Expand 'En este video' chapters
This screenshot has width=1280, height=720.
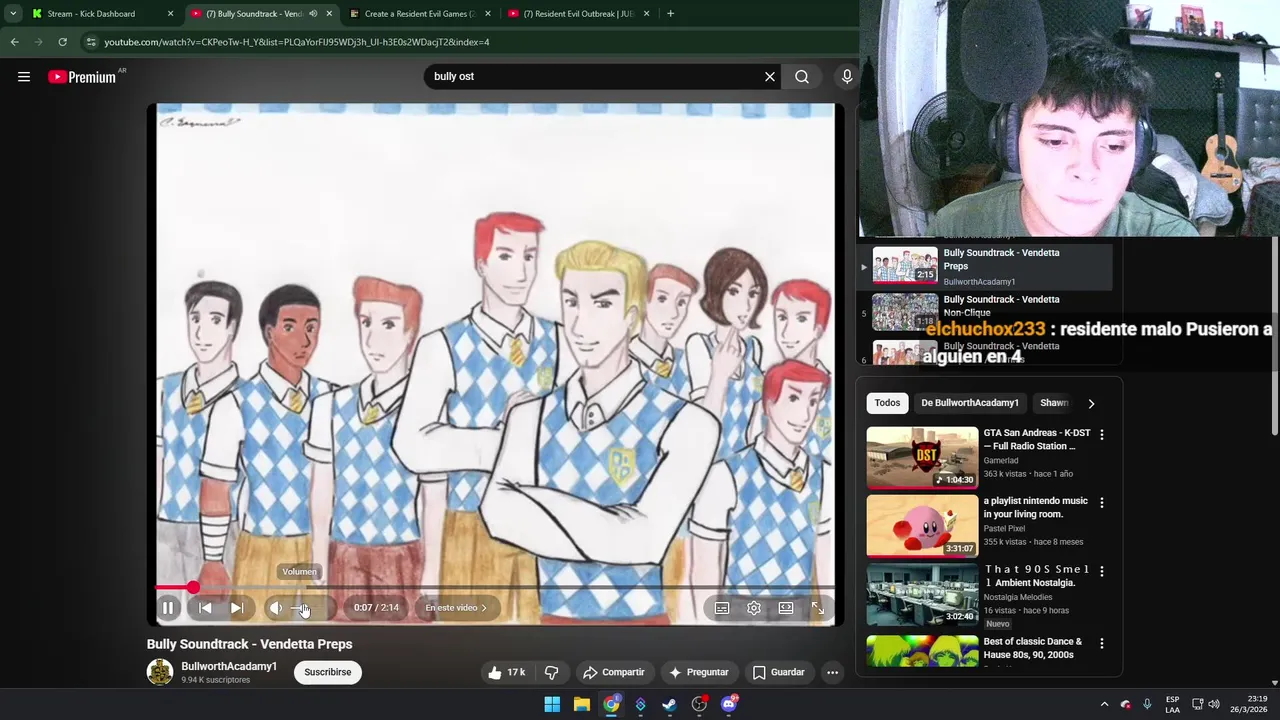tap(456, 608)
